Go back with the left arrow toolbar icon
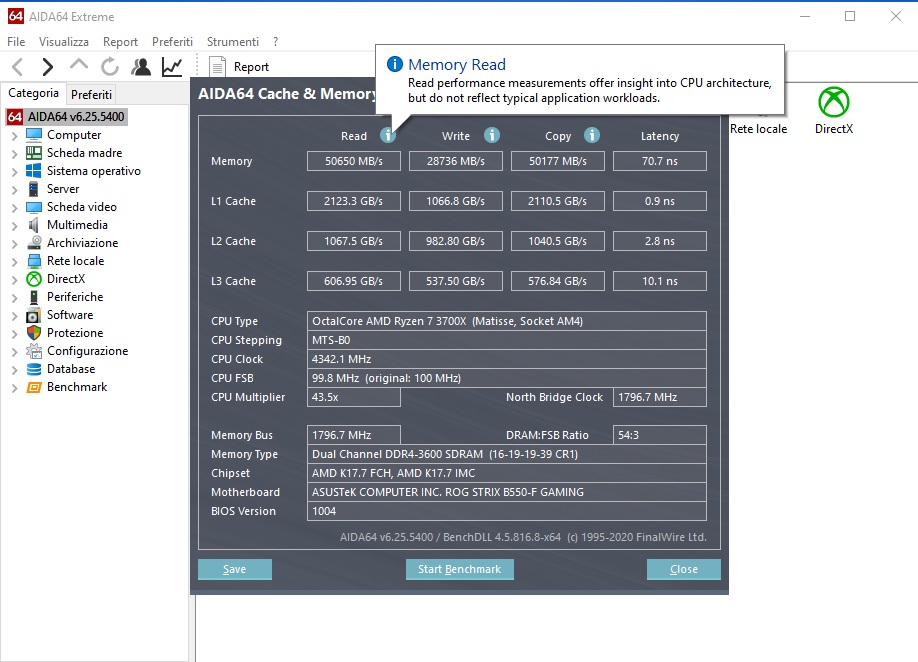Screen dimensions: 918x662 [x=18, y=67]
